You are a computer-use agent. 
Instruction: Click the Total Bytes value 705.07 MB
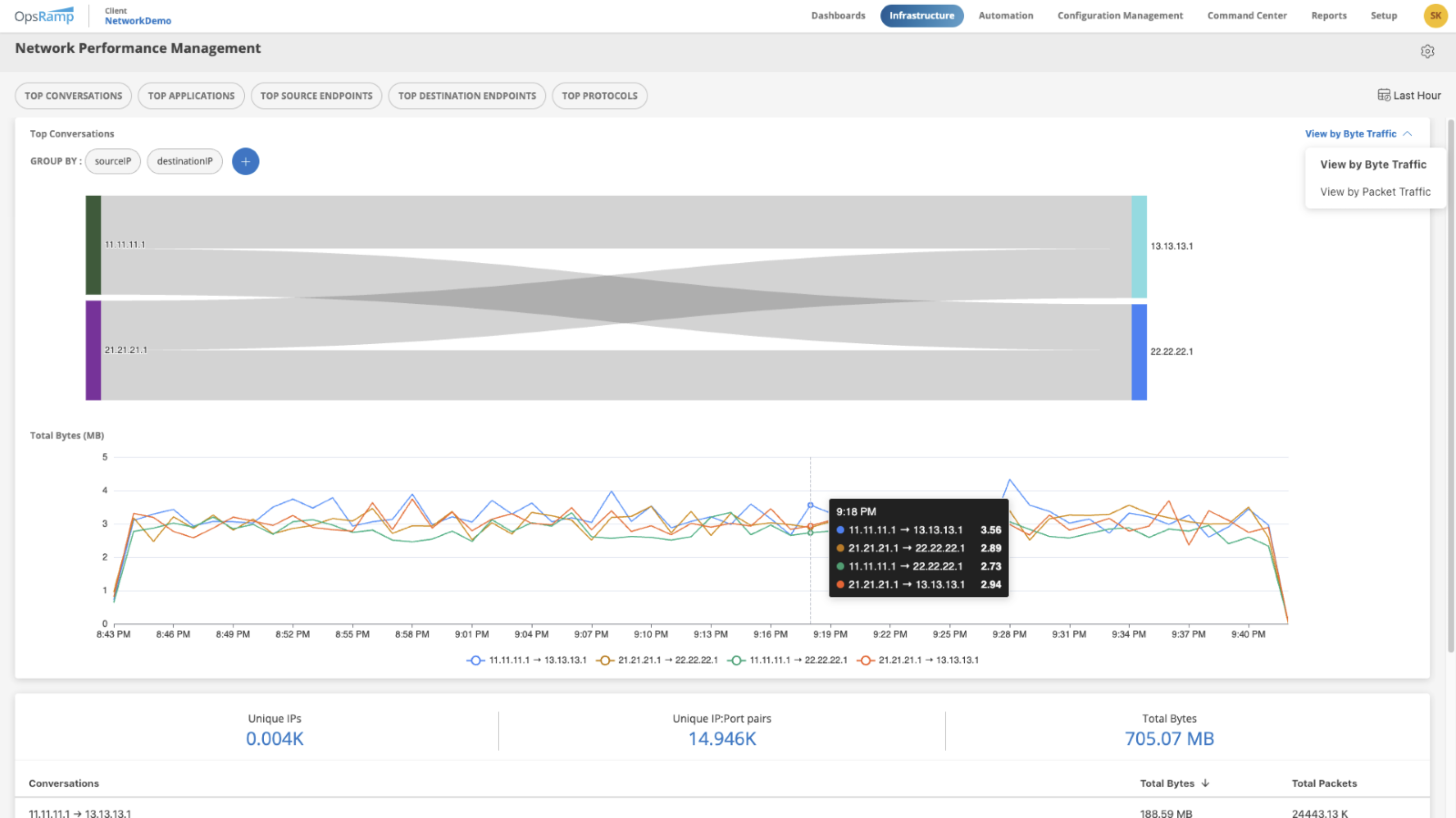[1169, 738]
